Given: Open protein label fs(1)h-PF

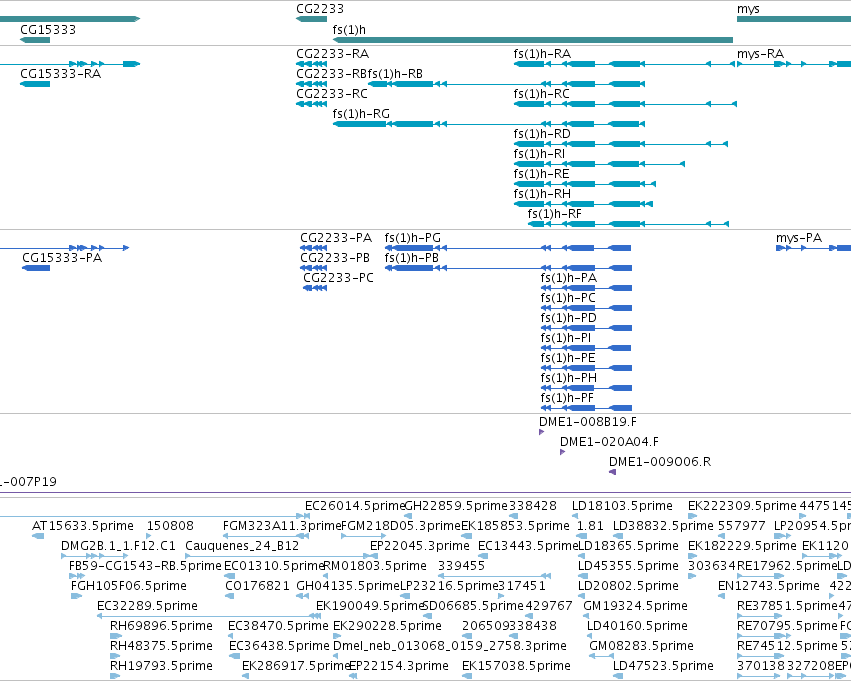Looking at the screenshot, I should point(567,398).
